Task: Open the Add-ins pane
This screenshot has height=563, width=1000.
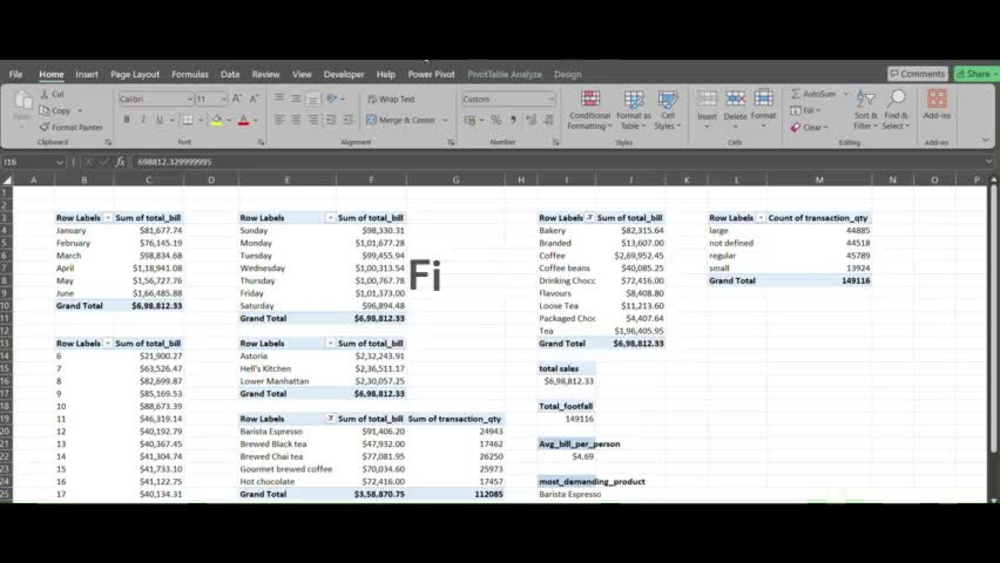Action: [937, 105]
